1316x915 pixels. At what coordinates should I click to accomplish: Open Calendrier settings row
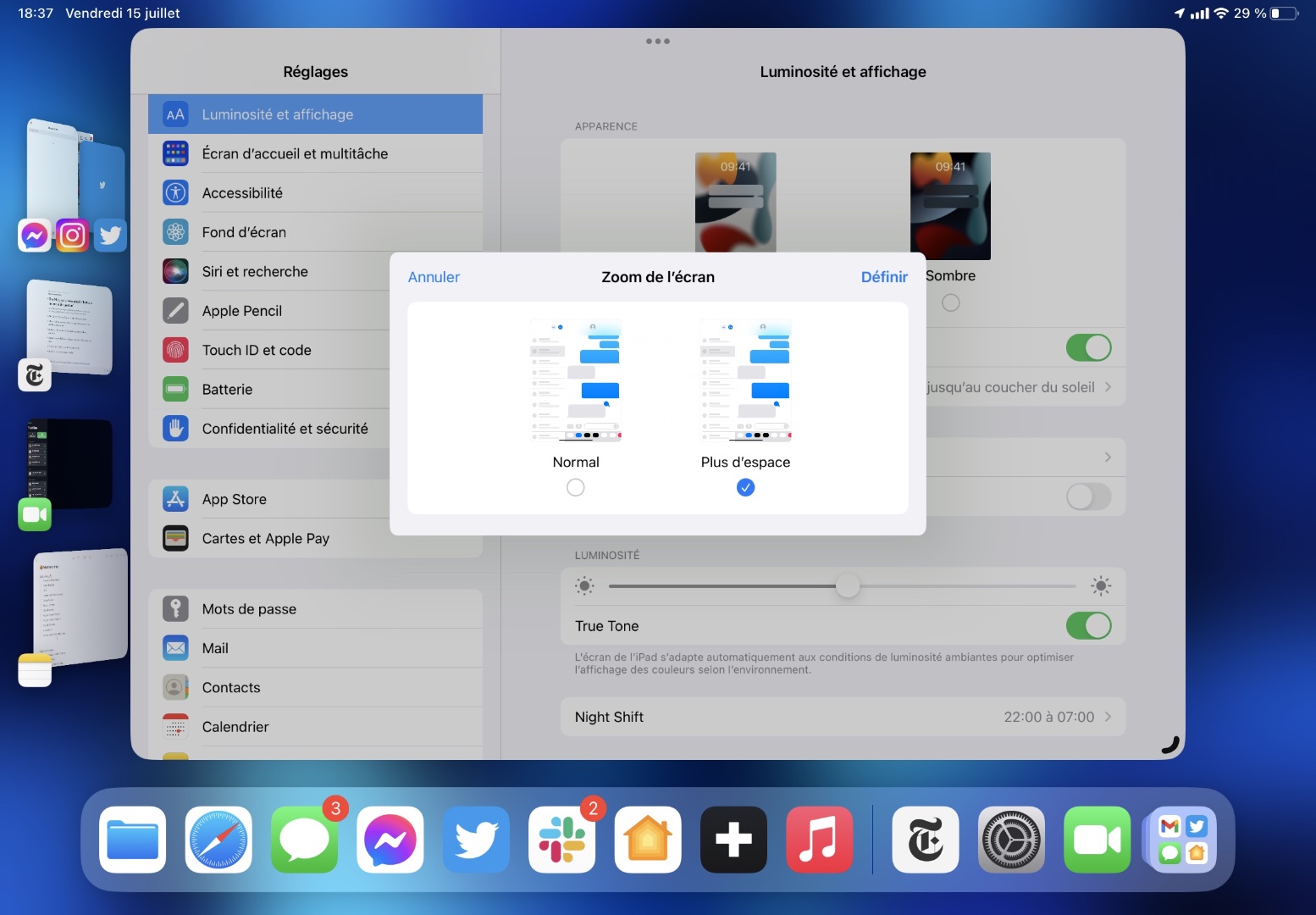pos(315,727)
